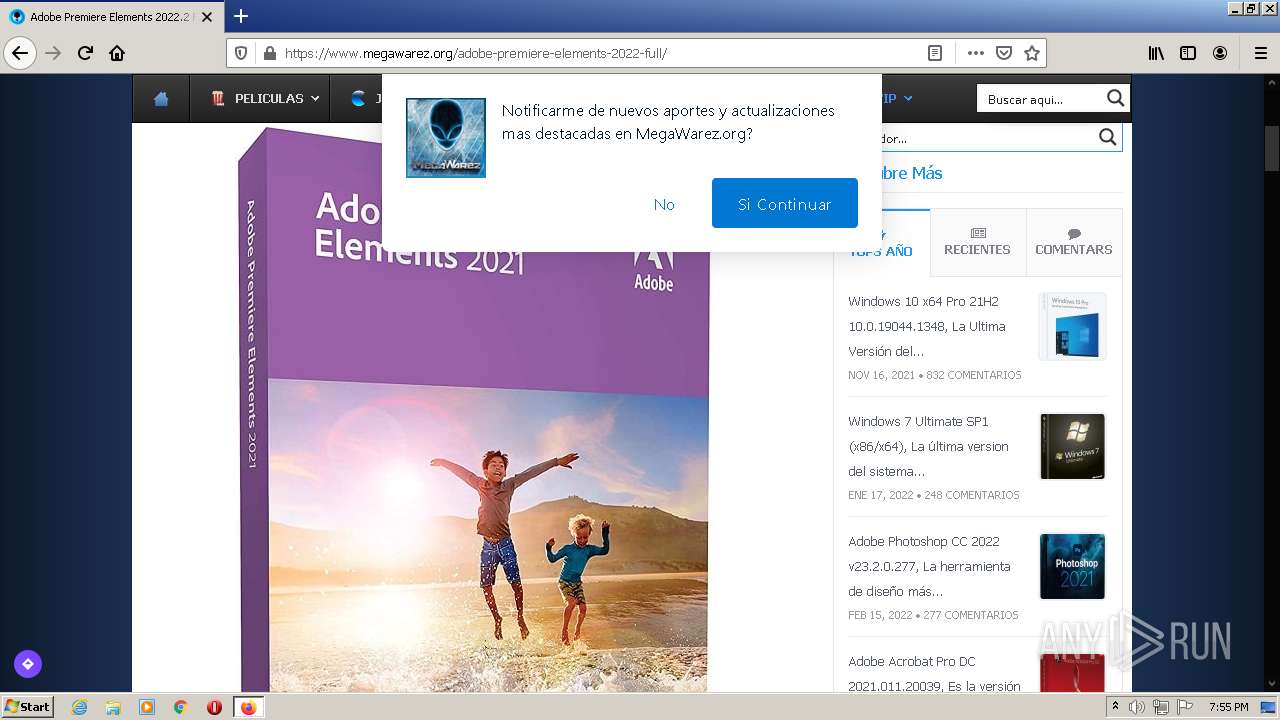Screen dimensions: 1280x720
Task: Type in the Buscar aqui search box
Action: tap(1041, 98)
